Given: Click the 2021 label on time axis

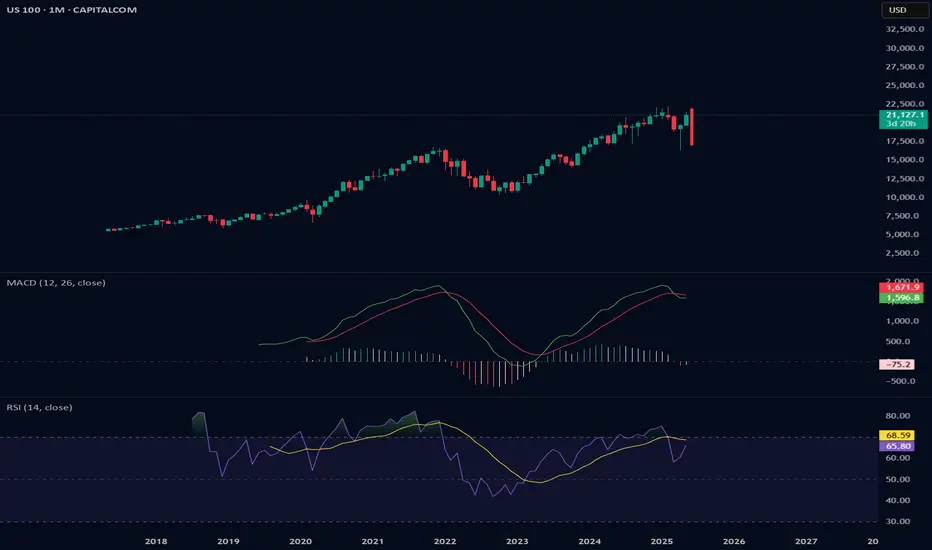Looking at the screenshot, I should (373, 541).
